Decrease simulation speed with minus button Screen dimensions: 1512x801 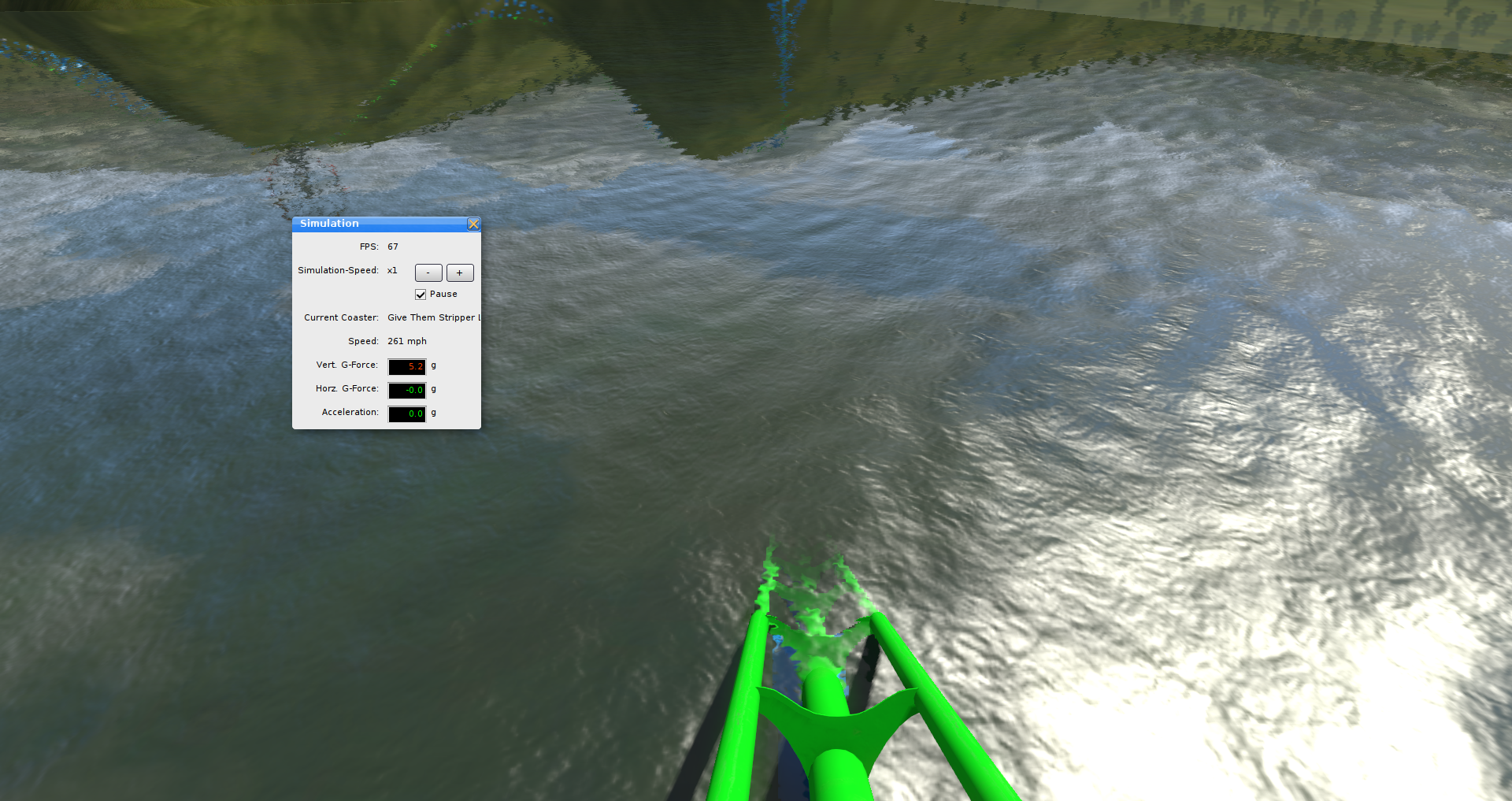pos(428,273)
